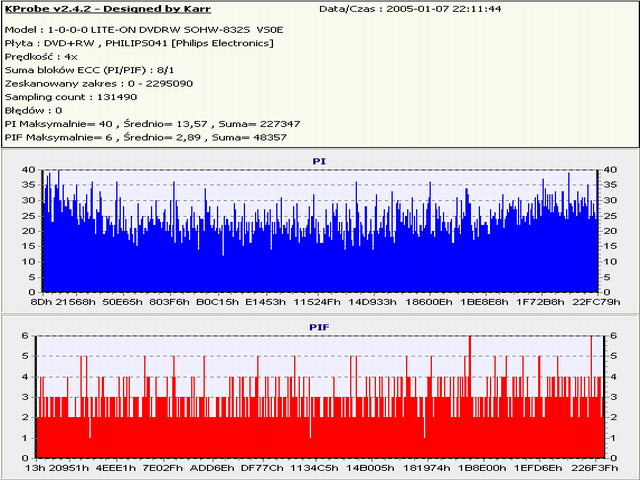Click the 'Błędów : 0' line
This screenshot has height=480, width=640.
pyautogui.click(x=33, y=111)
